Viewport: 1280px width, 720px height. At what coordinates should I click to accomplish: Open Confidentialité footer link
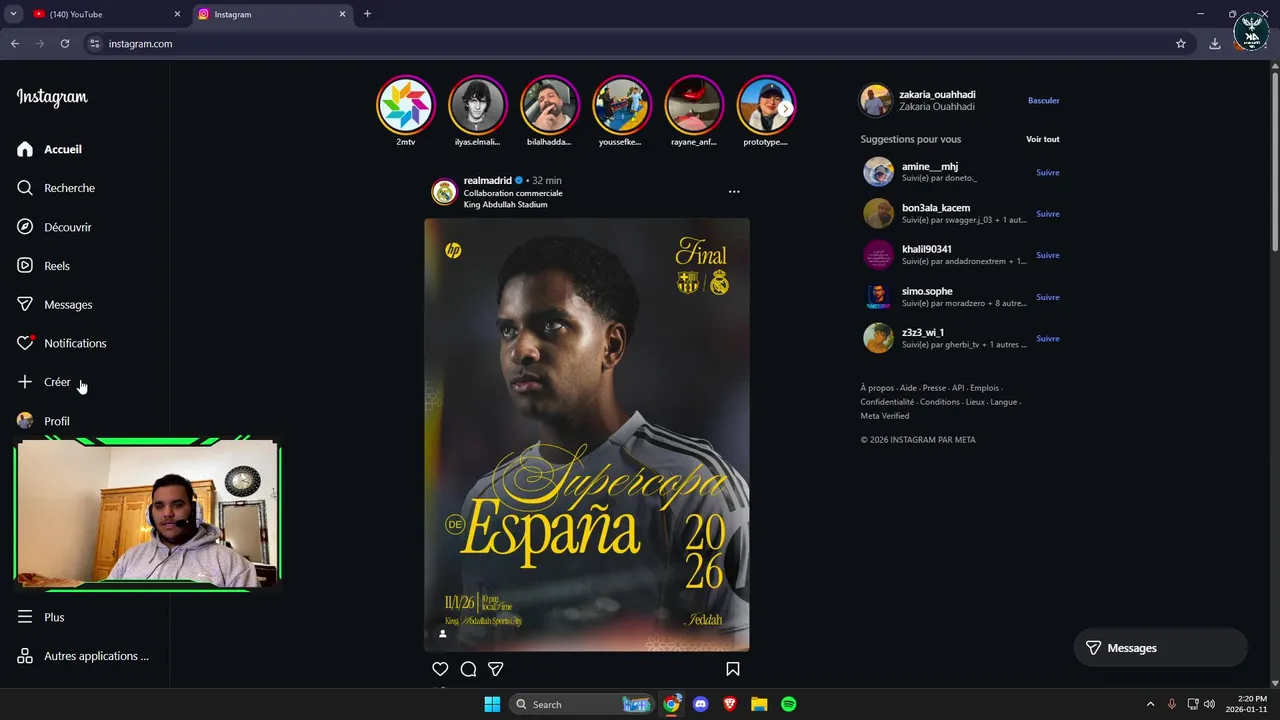coord(887,402)
